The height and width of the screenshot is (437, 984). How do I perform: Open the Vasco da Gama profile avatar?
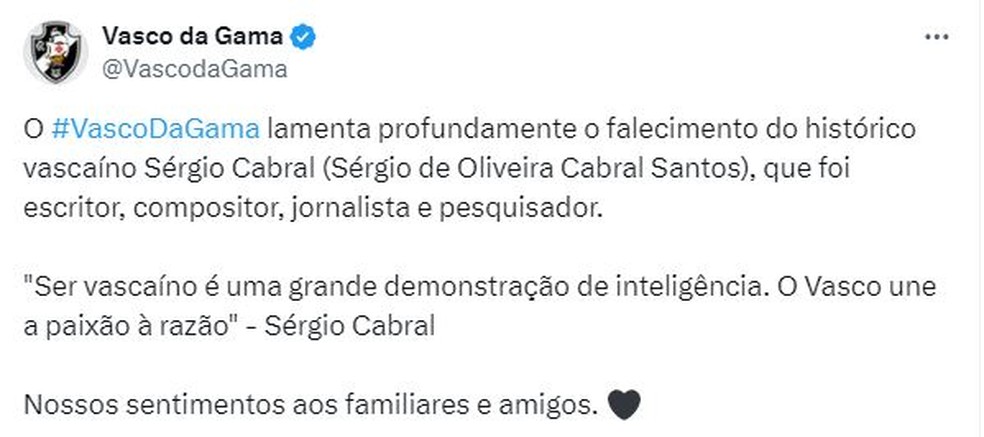click(56, 52)
